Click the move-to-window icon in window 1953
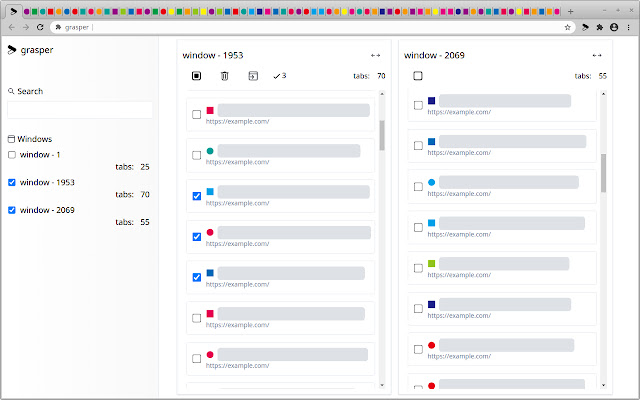 coord(253,76)
